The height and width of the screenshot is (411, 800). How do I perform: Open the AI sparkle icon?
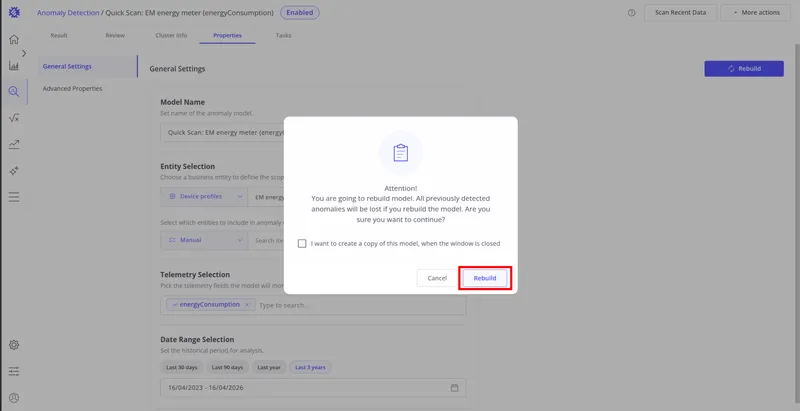tap(14, 171)
